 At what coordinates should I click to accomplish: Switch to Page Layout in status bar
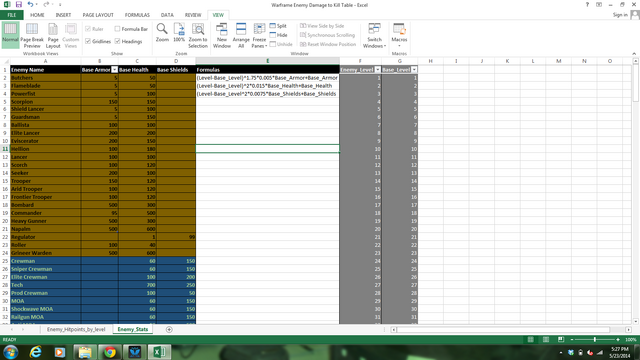pos(546,340)
